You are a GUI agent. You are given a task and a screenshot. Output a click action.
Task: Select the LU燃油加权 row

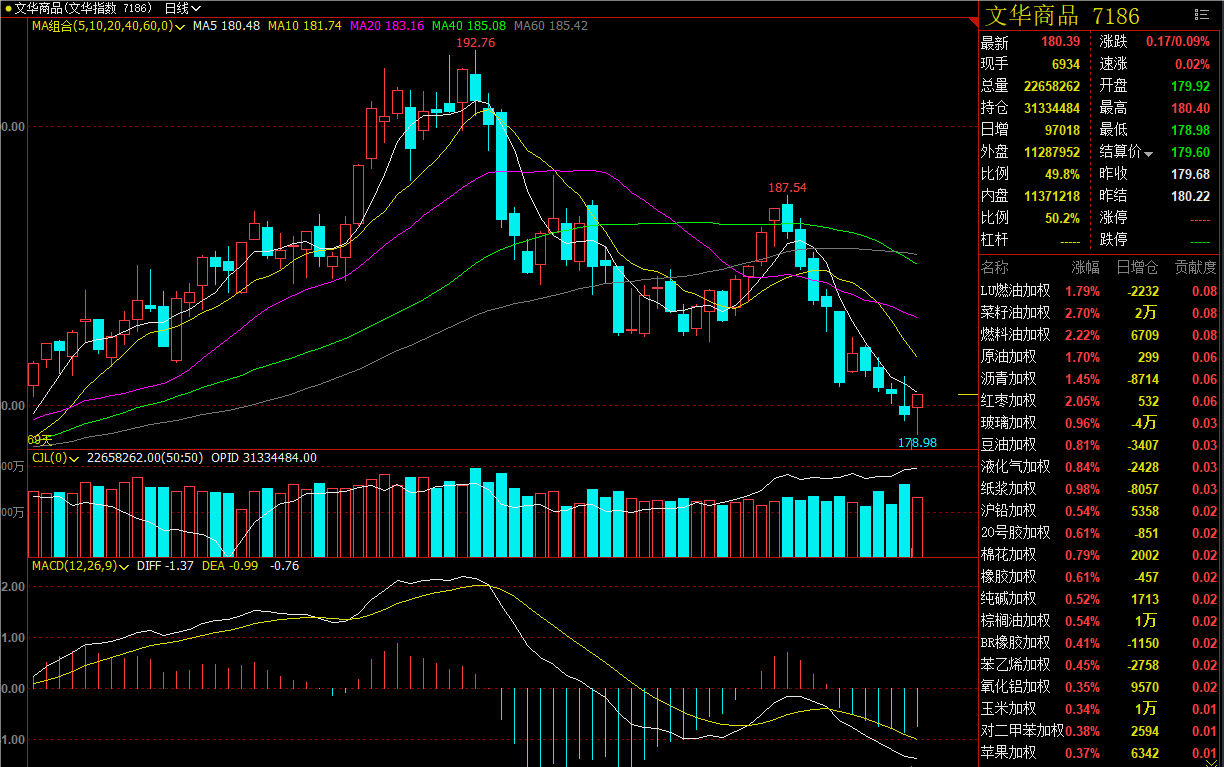pyautogui.click(x=1099, y=291)
